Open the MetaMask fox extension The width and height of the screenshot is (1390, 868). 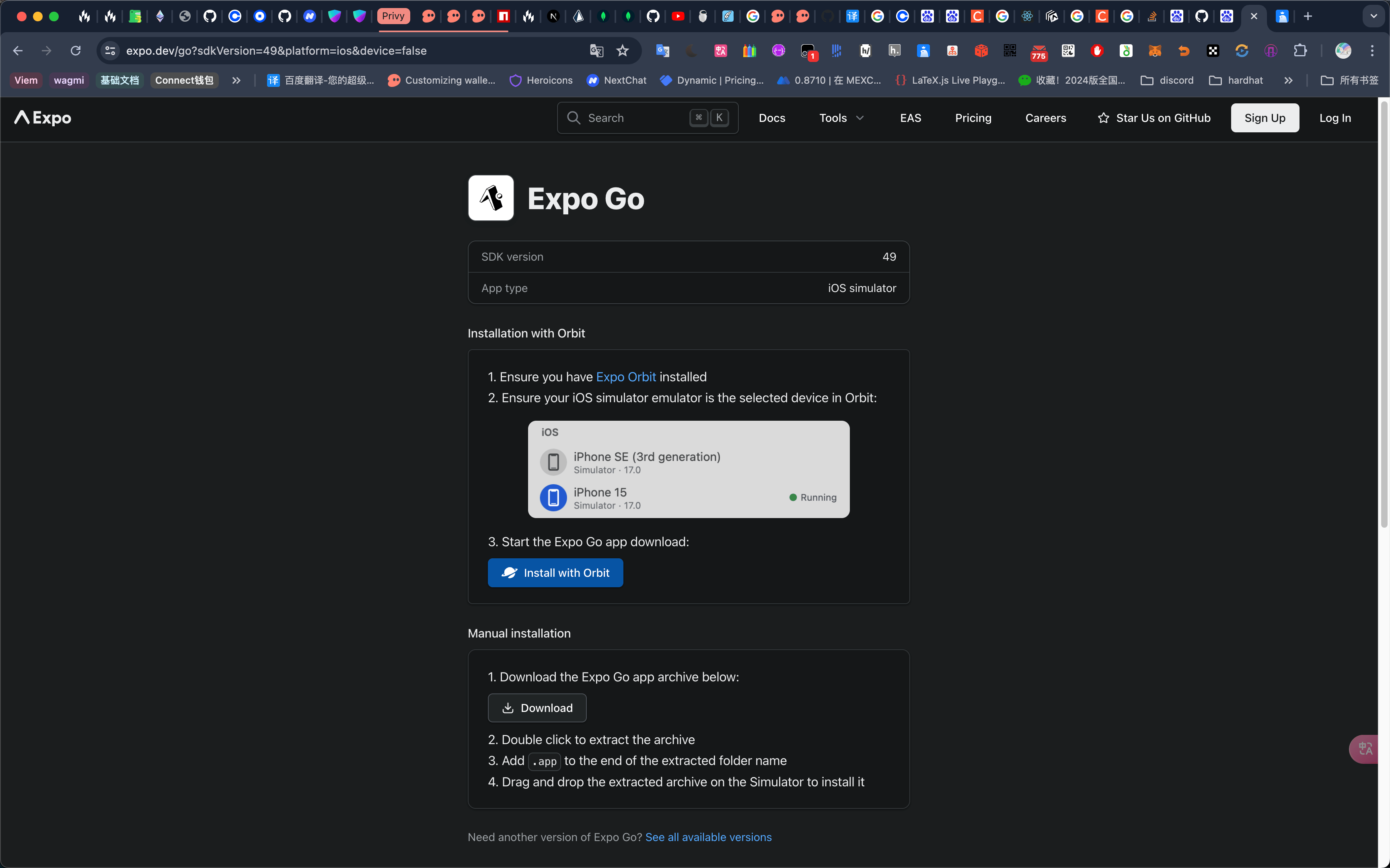pos(1155,51)
